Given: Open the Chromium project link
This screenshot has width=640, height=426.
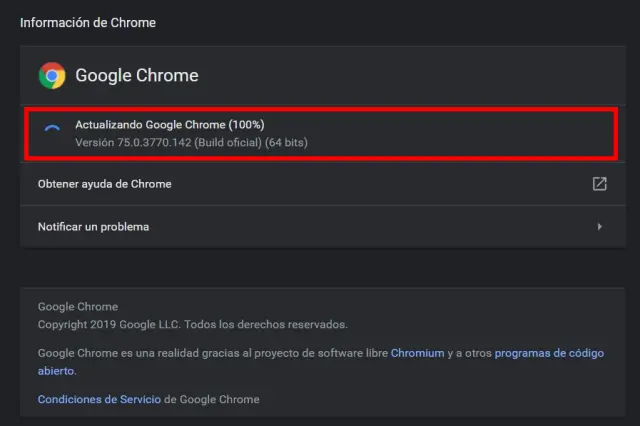Looking at the screenshot, I should (417, 353).
